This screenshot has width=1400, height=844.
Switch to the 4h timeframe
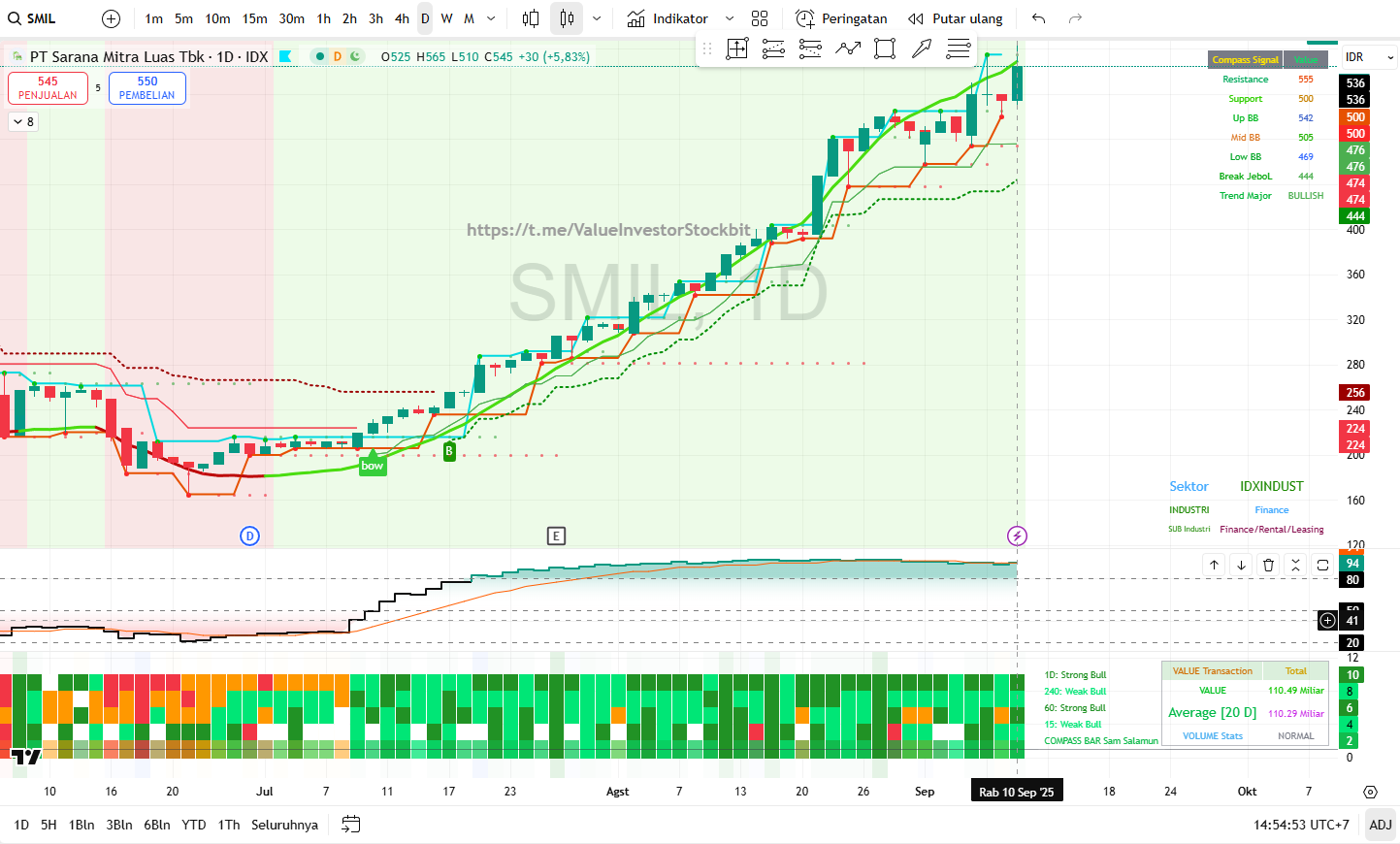pyautogui.click(x=402, y=18)
